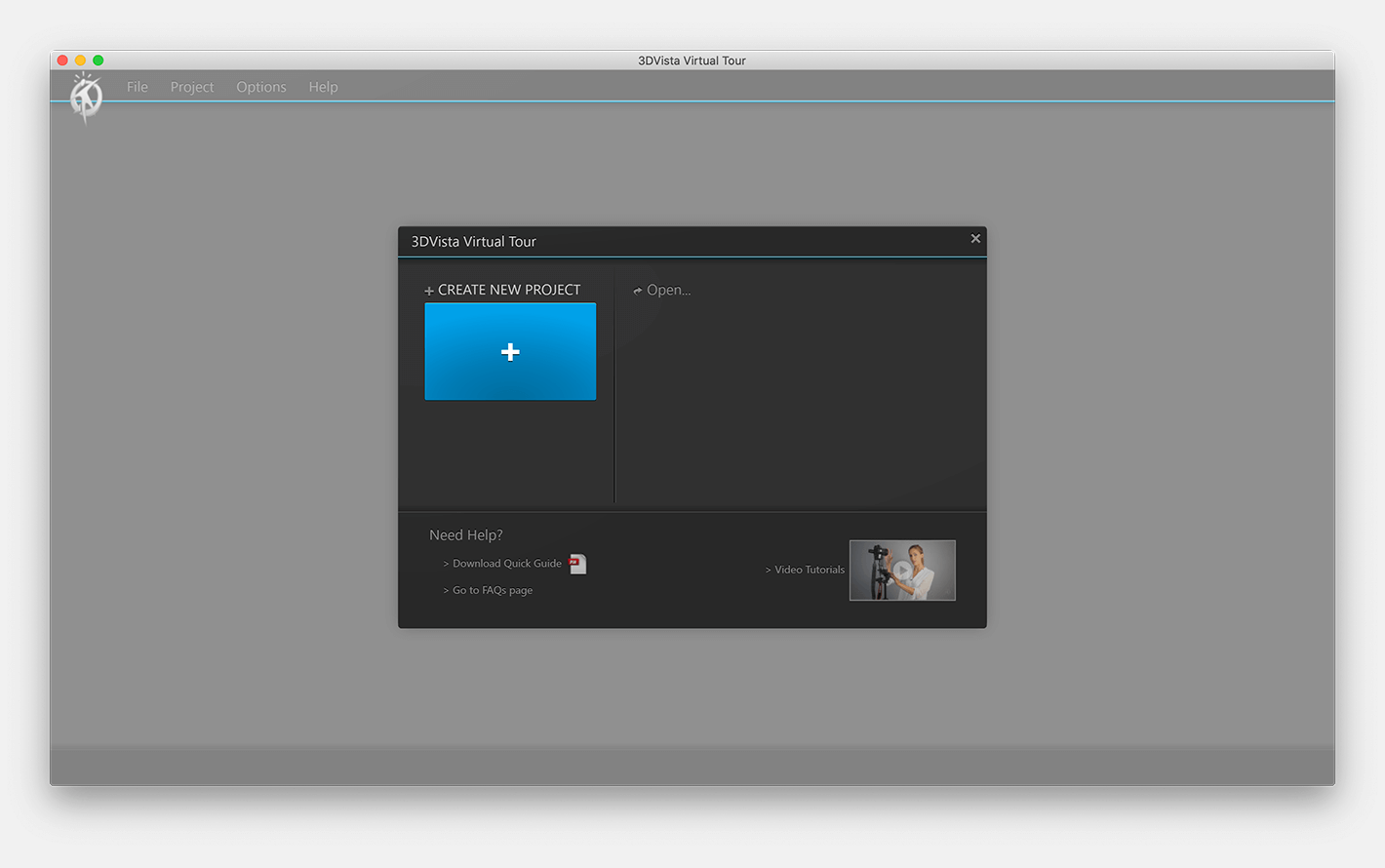Click the yellow minimize window button

(x=80, y=60)
